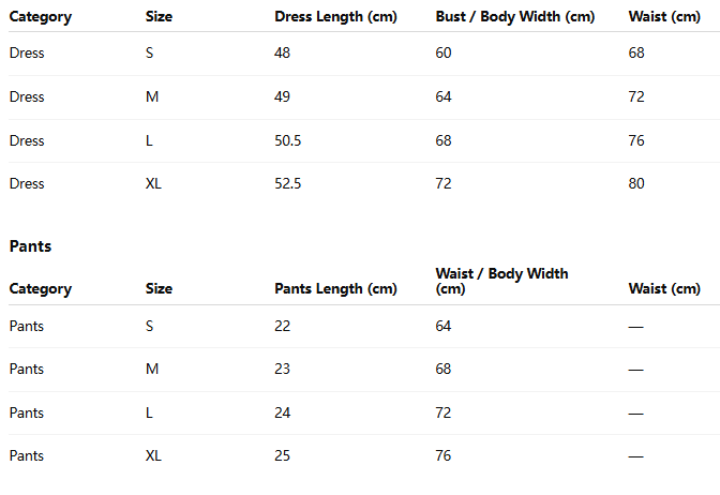Select the waist value 80 for Dress XL
This screenshot has height=495, width=720.
point(636,184)
